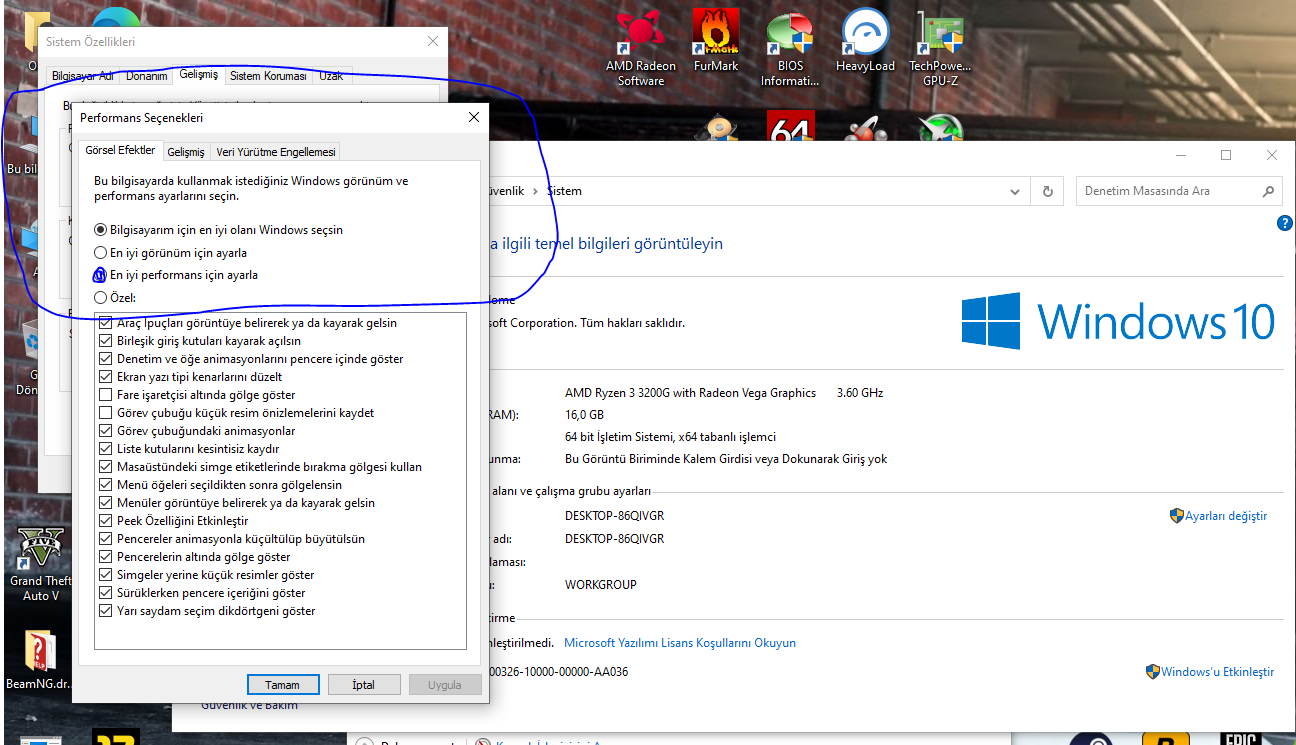This screenshot has width=1296, height=745.
Task: Click the search magnifier in Control Panel
Action: [x=1269, y=191]
